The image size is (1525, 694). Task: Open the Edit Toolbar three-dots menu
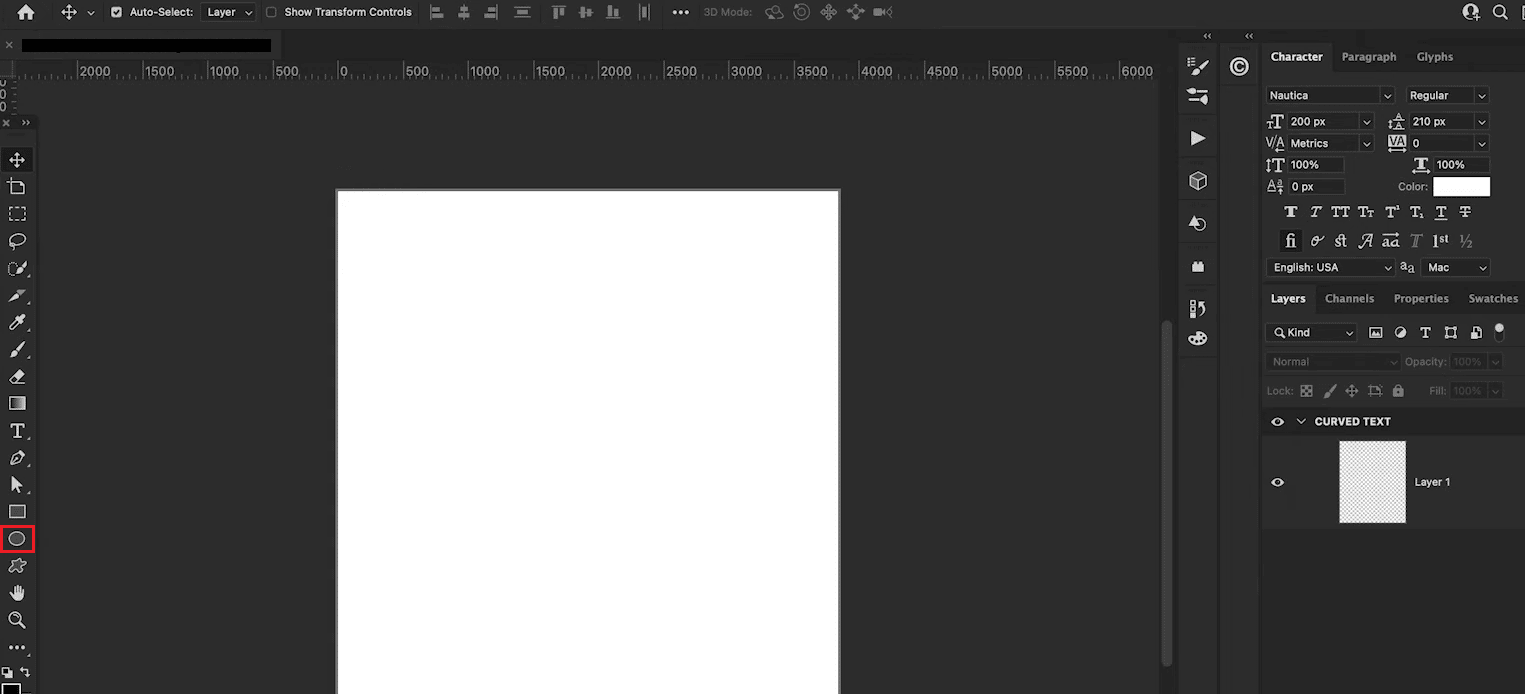[x=17, y=648]
